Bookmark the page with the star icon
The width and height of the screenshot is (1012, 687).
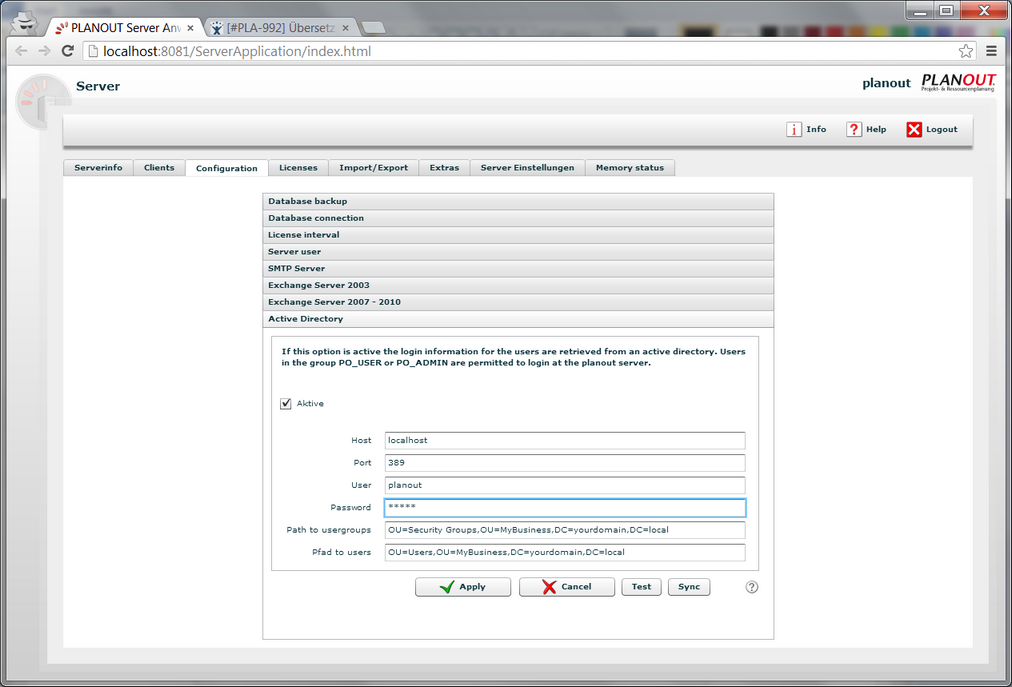point(966,51)
